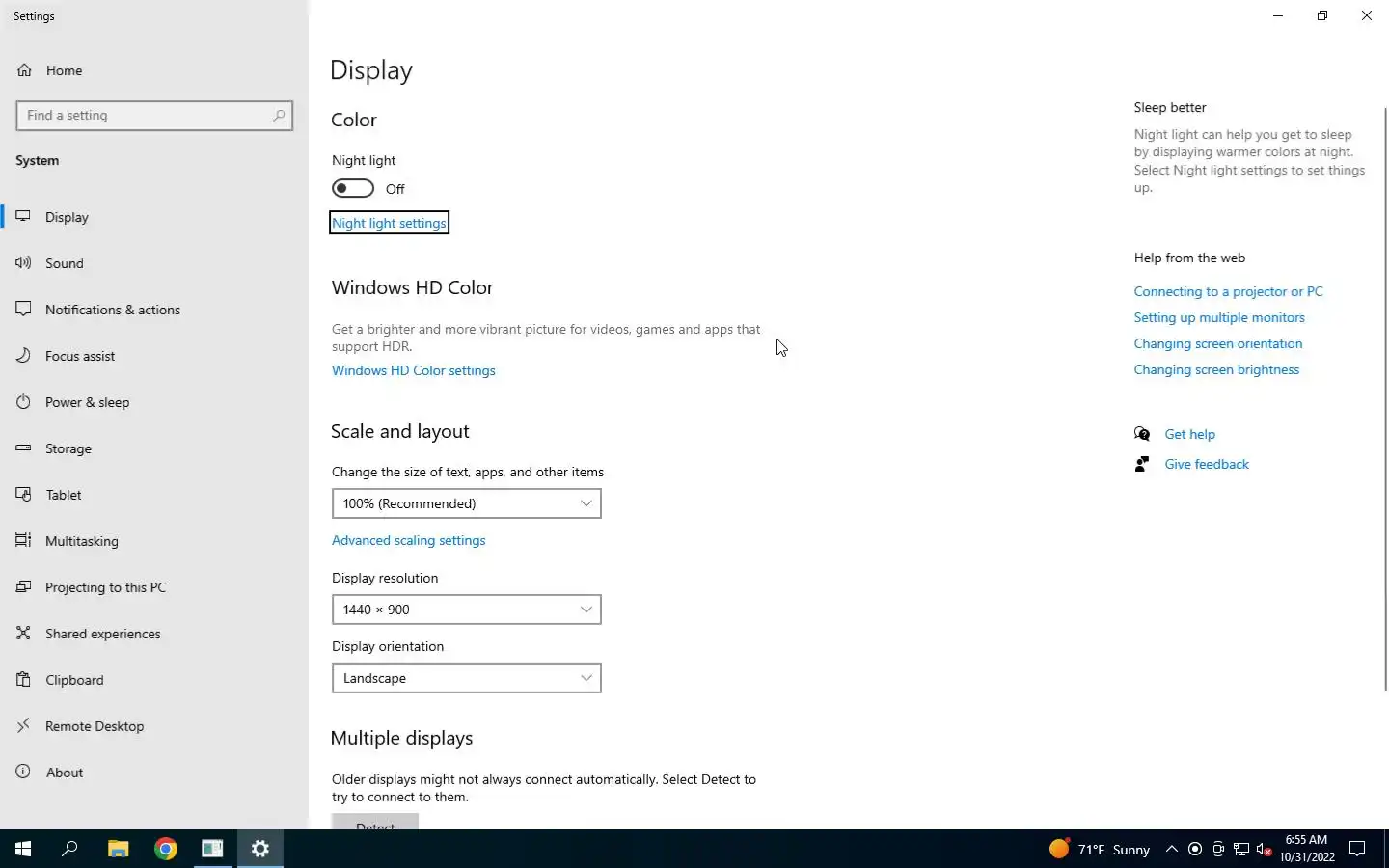Viewport: 1389px width, 868px height.
Task: Open the Windows Start menu
Action: [x=23, y=849]
